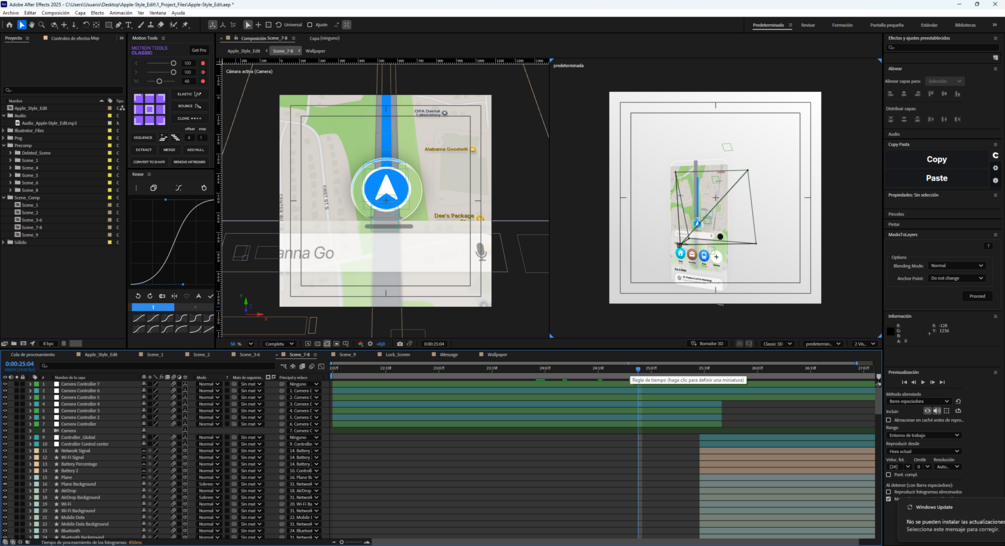The width and height of the screenshot is (1005, 546).
Task: Go to Home screen via house icon
Action: (x=9, y=25)
